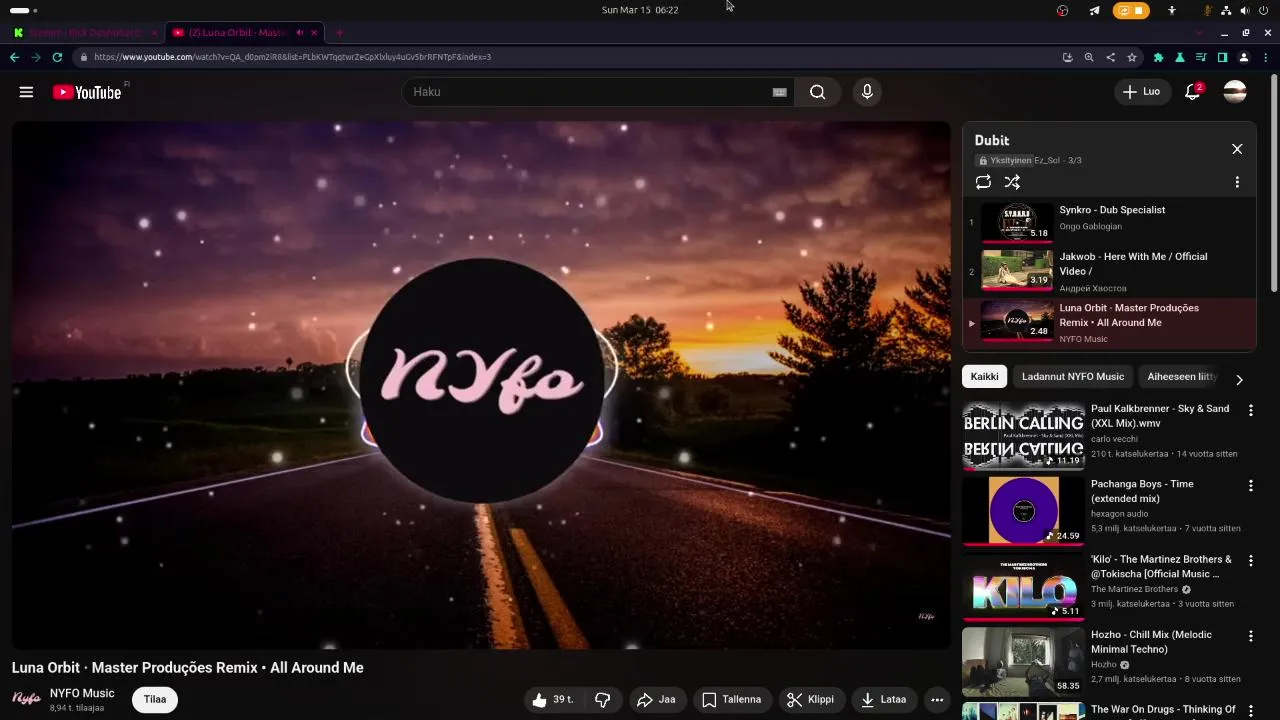Select Luna Orbit playlist item

pos(1110,323)
